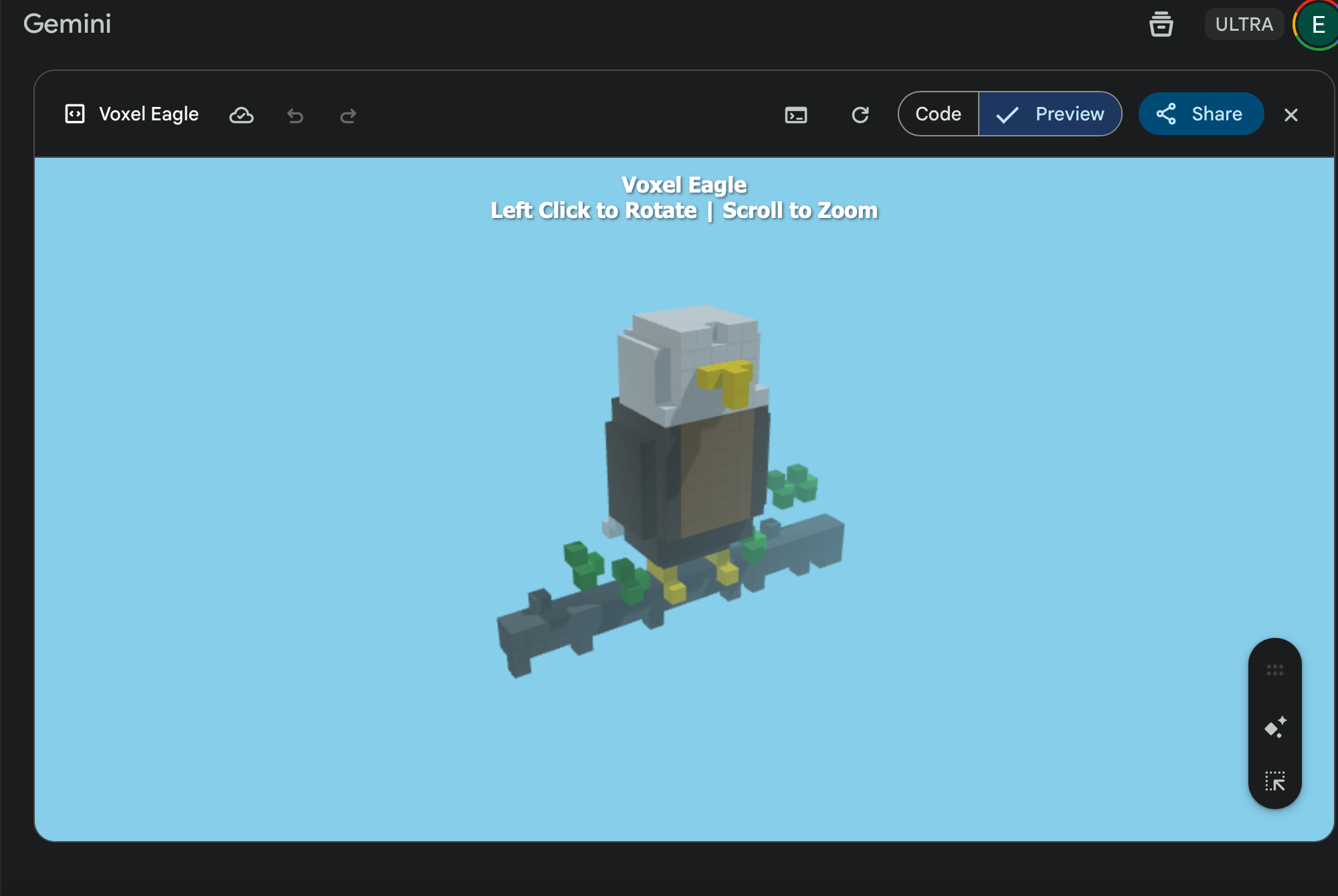Close the Voxel Eagle canvas panel

(x=1291, y=115)
